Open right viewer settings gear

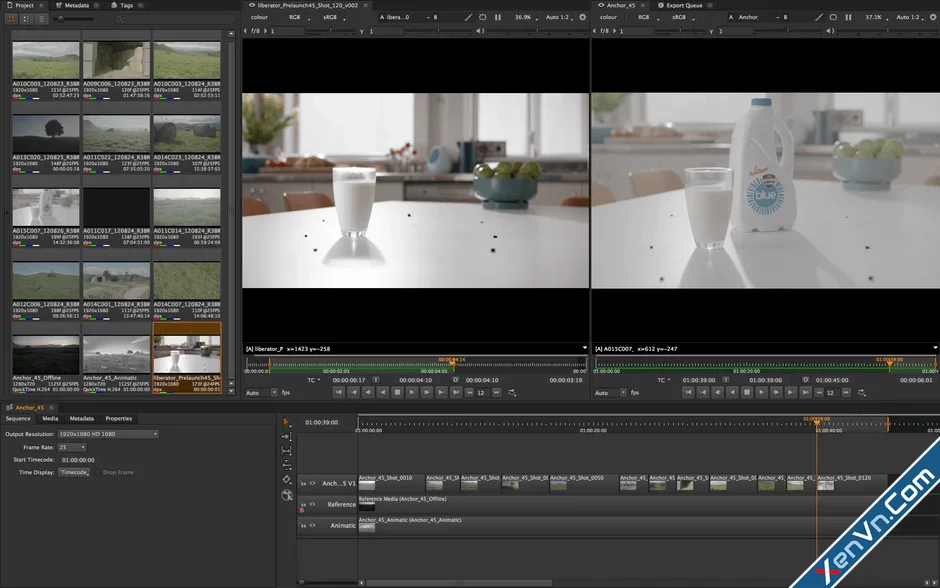tap(933, 17)
